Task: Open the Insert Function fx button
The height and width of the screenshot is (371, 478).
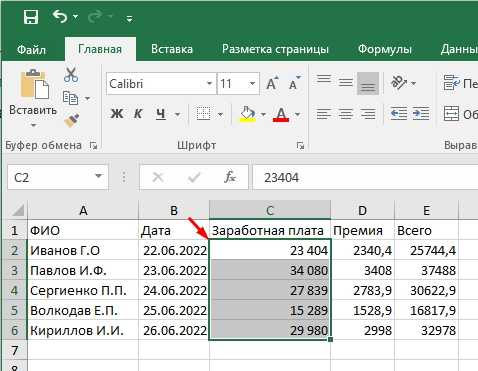Action: [x=230, y=177]
